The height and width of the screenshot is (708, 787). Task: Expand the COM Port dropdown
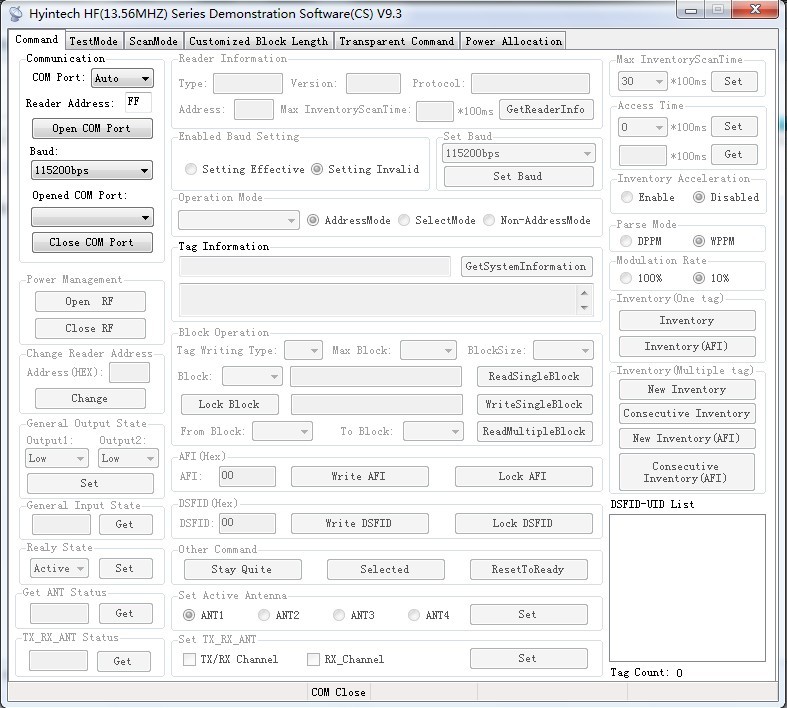point(122,78)
